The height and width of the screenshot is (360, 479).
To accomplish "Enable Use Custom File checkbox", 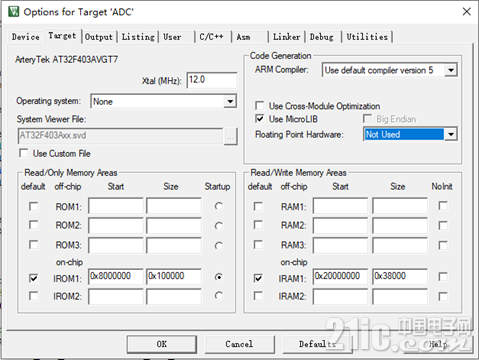I will (x=24, y=153).
